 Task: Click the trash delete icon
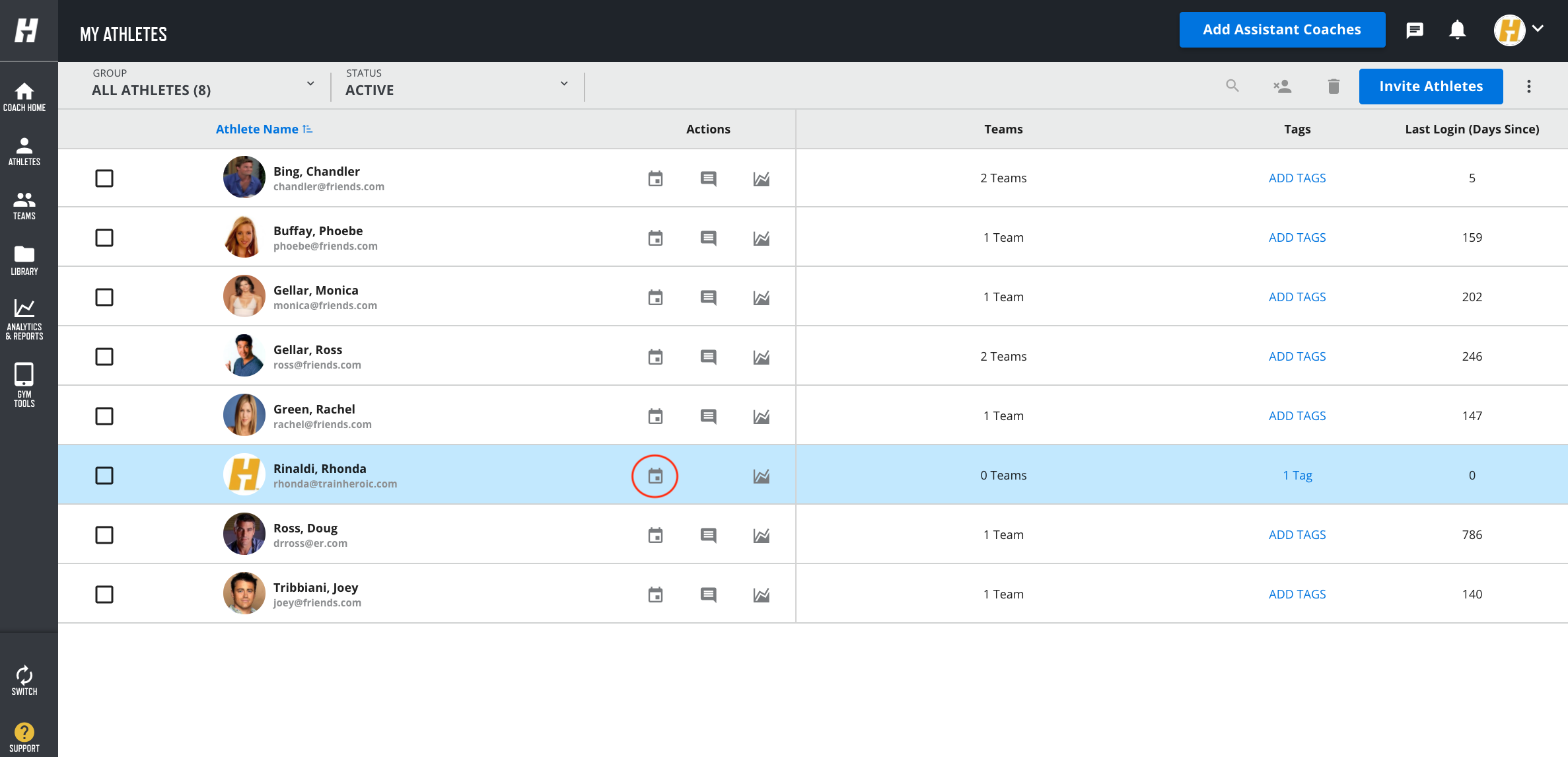tap(1334, 86)
